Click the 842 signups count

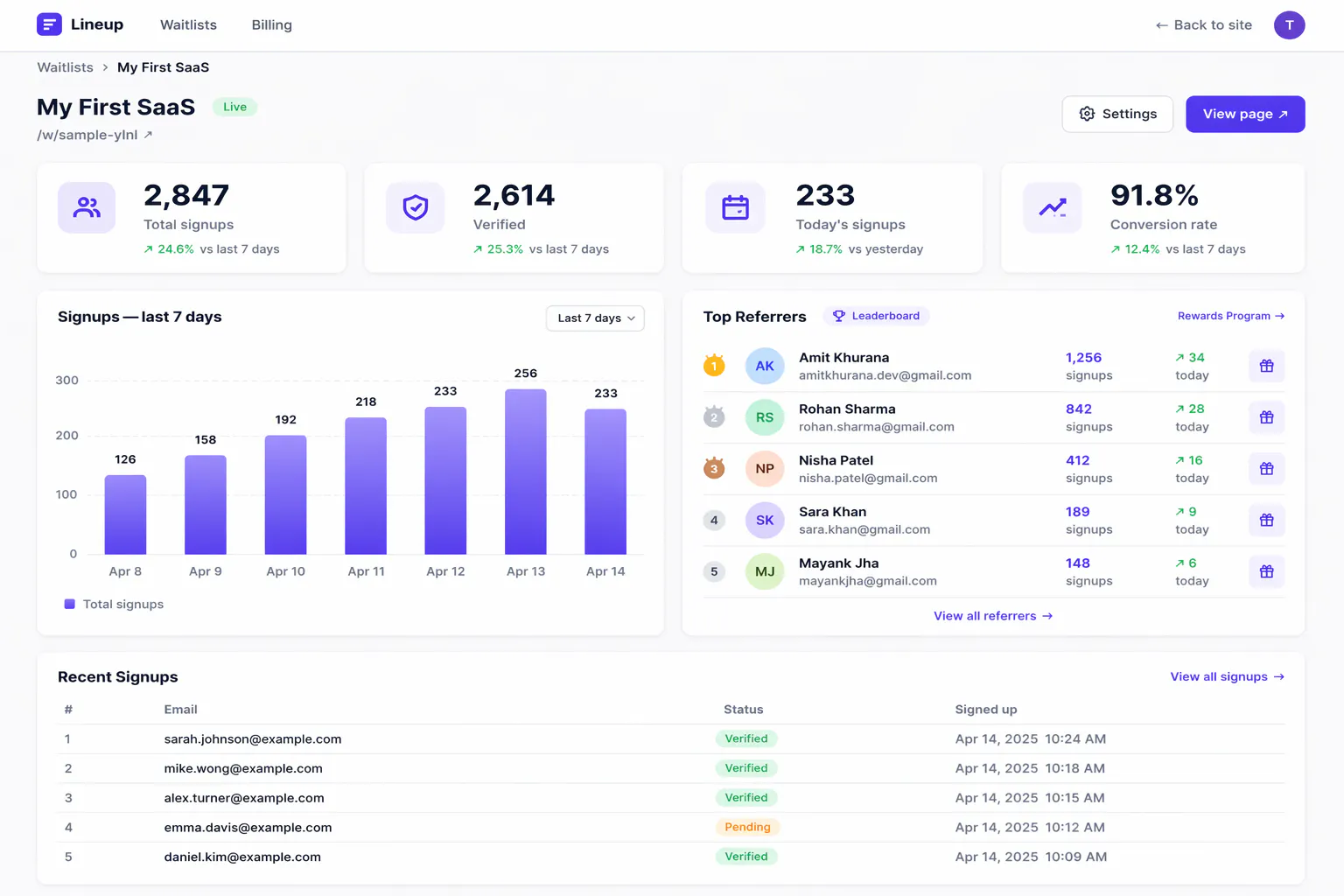click(x=1079, y=409)
